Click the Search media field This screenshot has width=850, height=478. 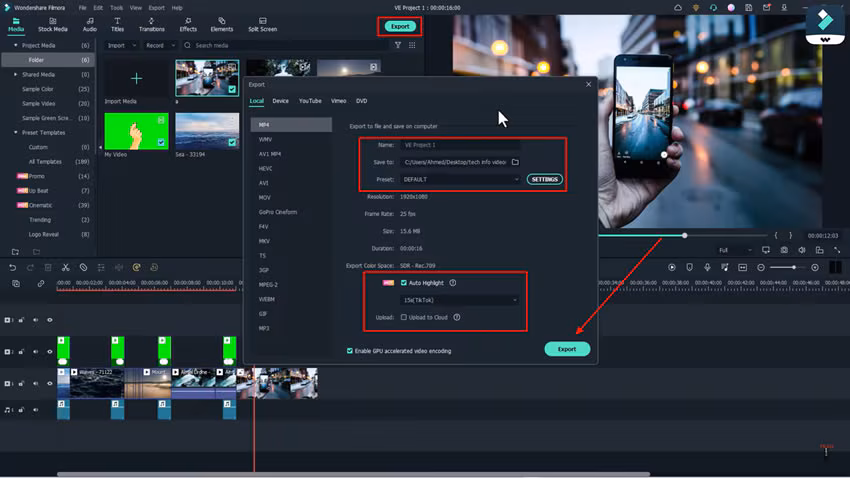coord(285,46)
